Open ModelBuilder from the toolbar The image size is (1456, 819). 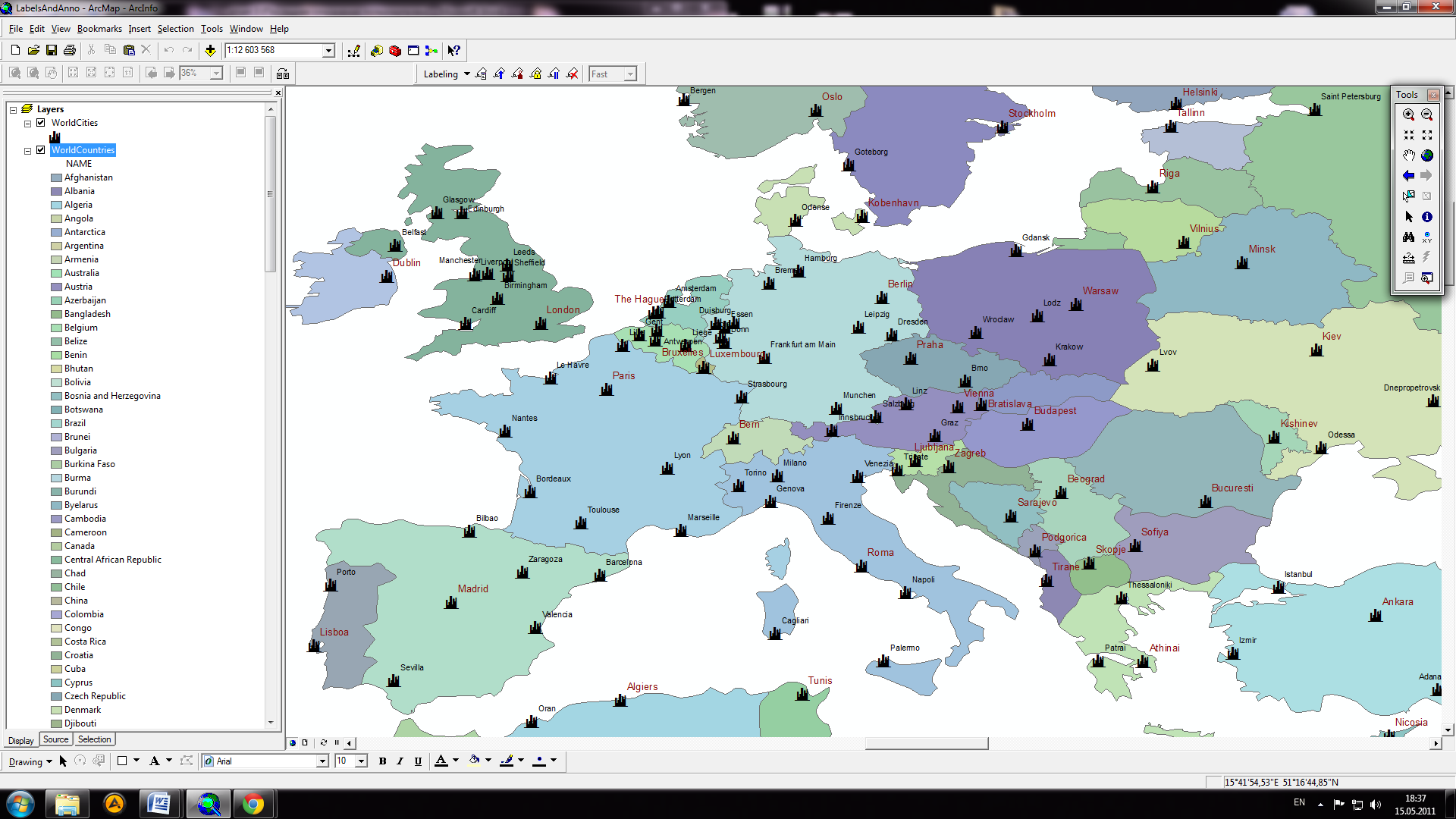(431, 51)
